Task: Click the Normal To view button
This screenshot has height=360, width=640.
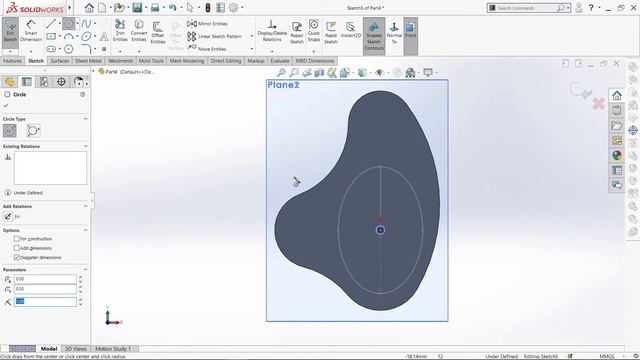Action: (x=394, y=33)
